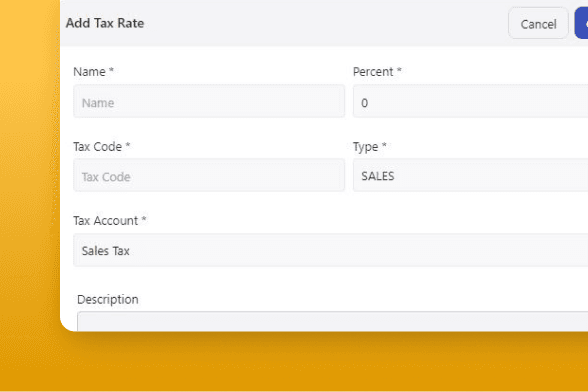Click the required asterisk next to Name
Viewport: 588px width, 392px height.
111,70
